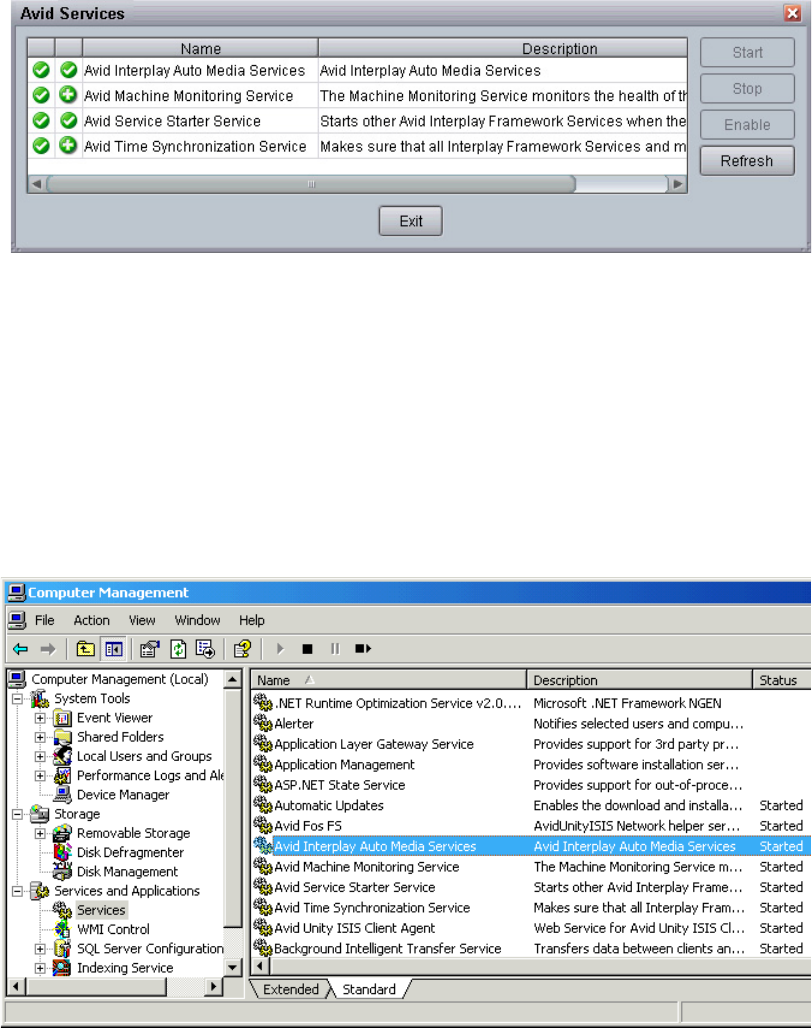
Task: Click Refresh button in Avid Services
Action: point(747,161)
